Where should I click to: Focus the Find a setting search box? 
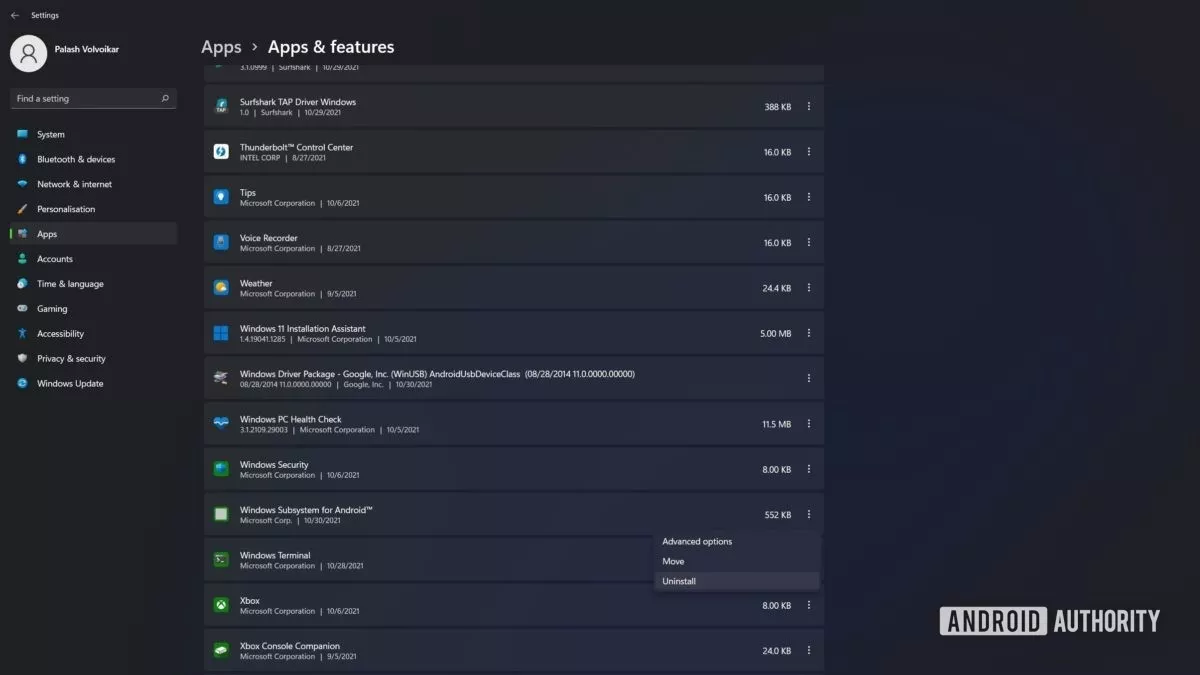[93, 98]
